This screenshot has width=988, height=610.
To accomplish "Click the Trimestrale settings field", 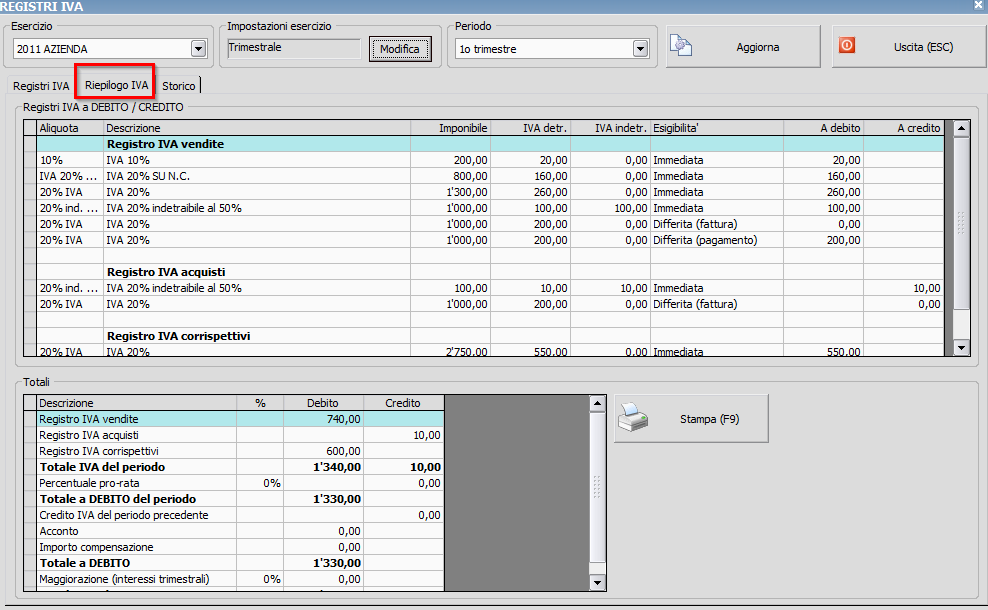I will pos(294,48).
